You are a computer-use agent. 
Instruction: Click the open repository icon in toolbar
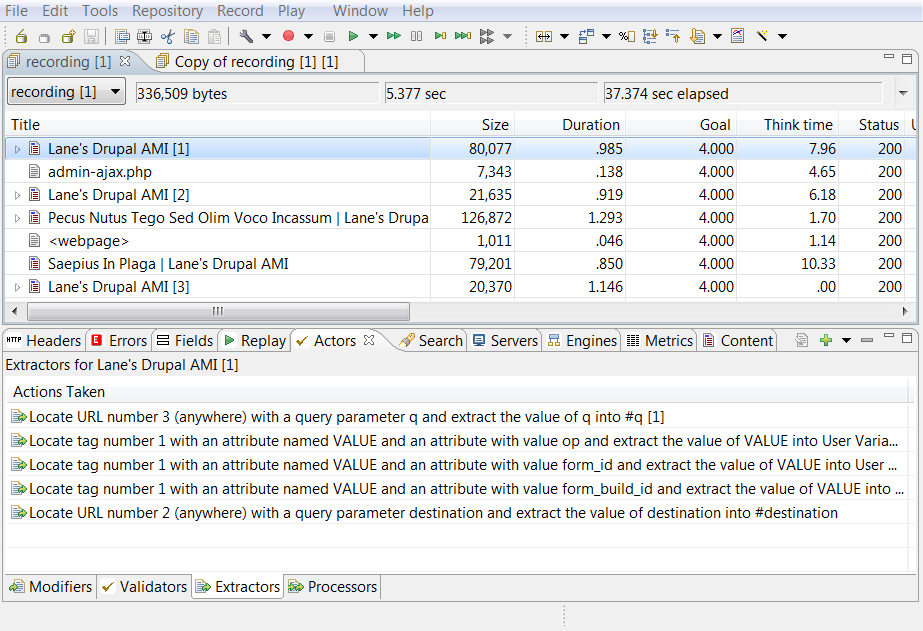21,36
